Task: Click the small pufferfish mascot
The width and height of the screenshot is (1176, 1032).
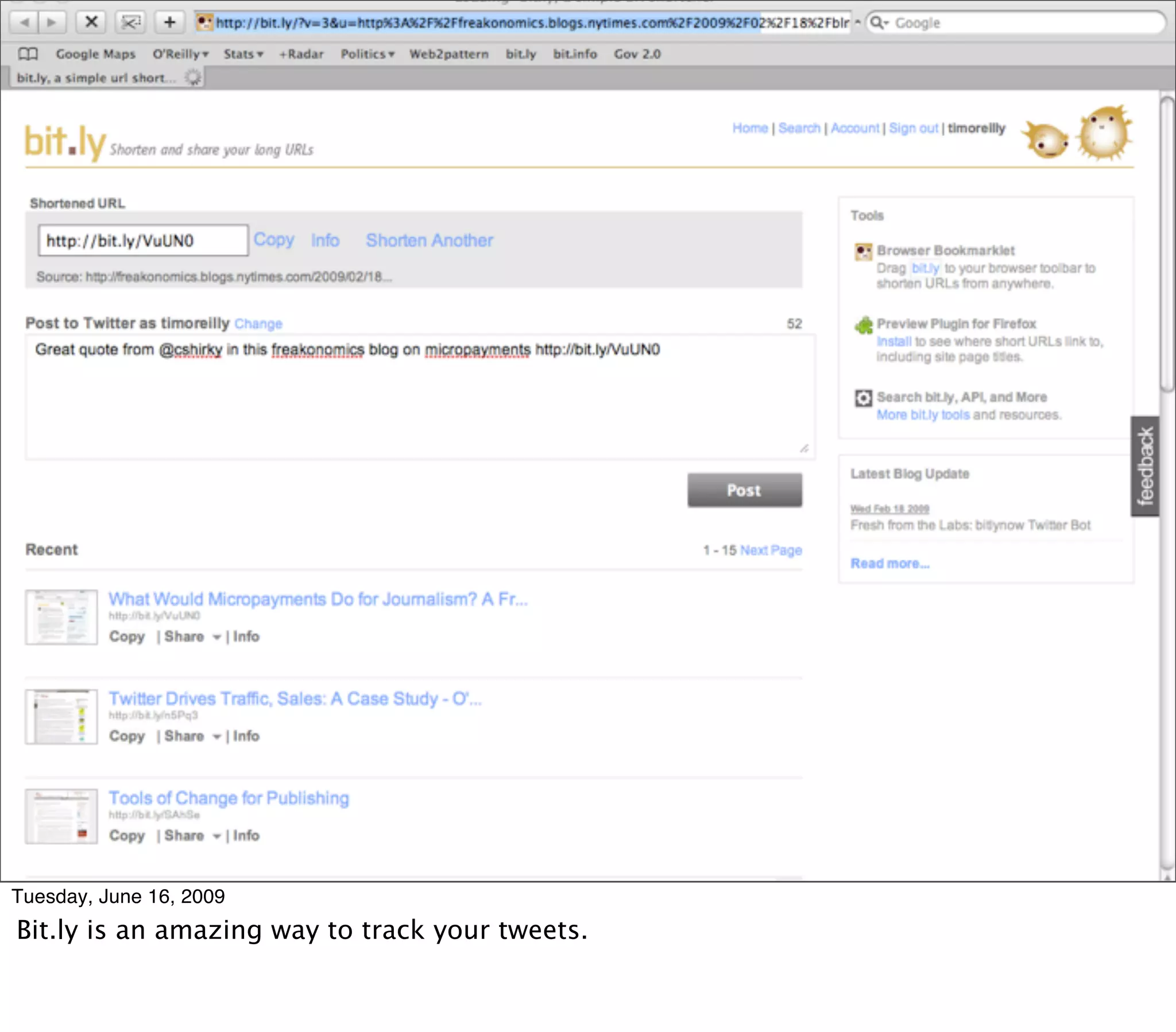Action: tap(1046, 140)
